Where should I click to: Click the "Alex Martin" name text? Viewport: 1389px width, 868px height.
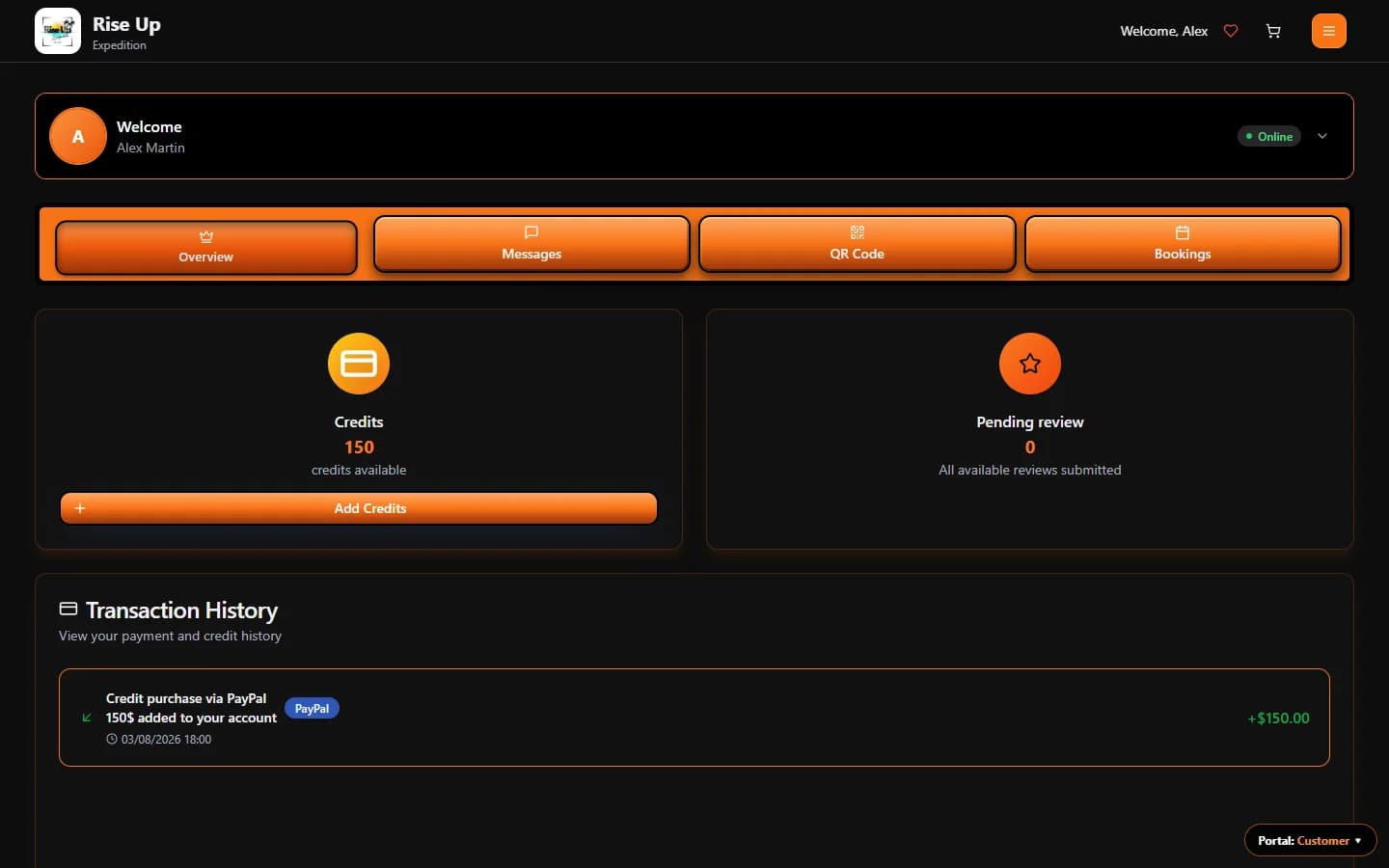pos(150,148)
